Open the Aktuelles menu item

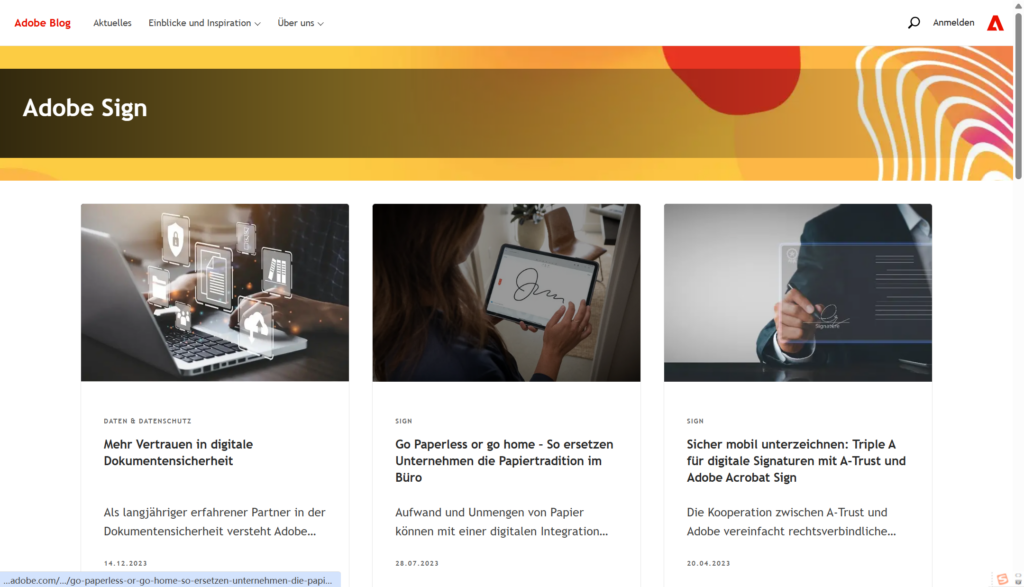[112, 23]
